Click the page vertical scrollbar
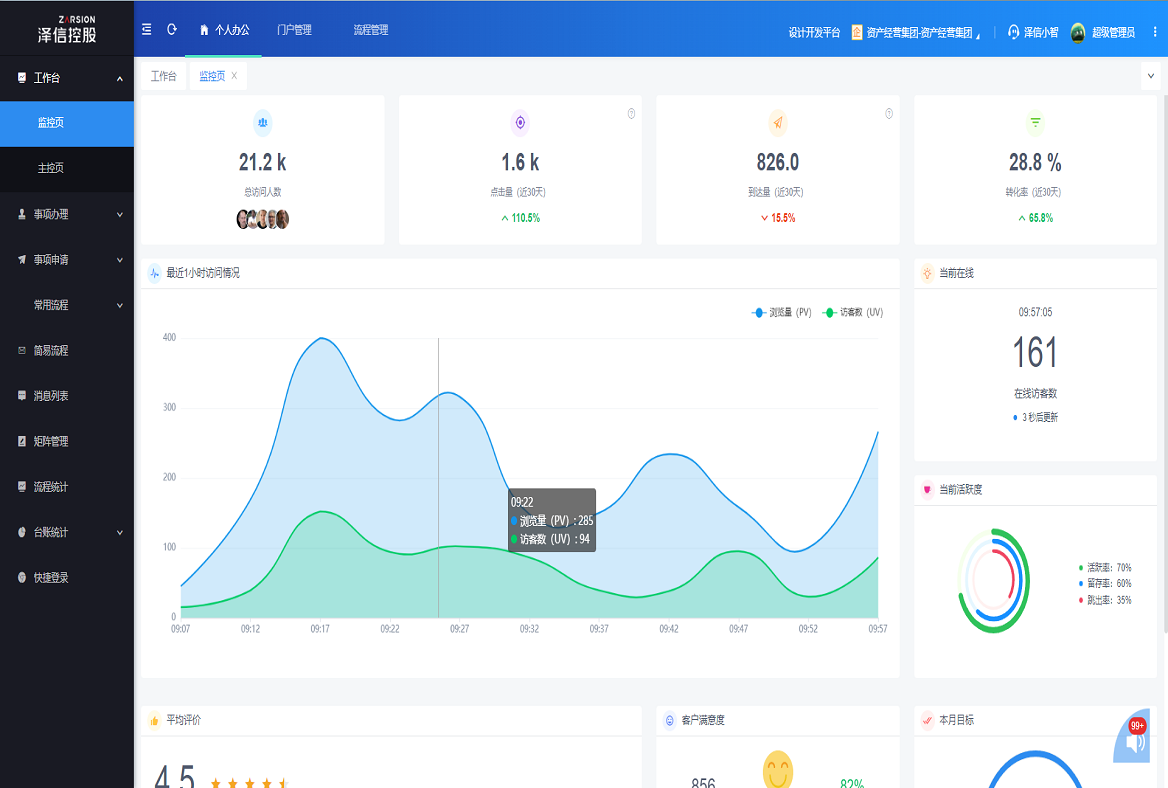The width and height of the screenshot is (1168, 788). tap(1164, 358)
